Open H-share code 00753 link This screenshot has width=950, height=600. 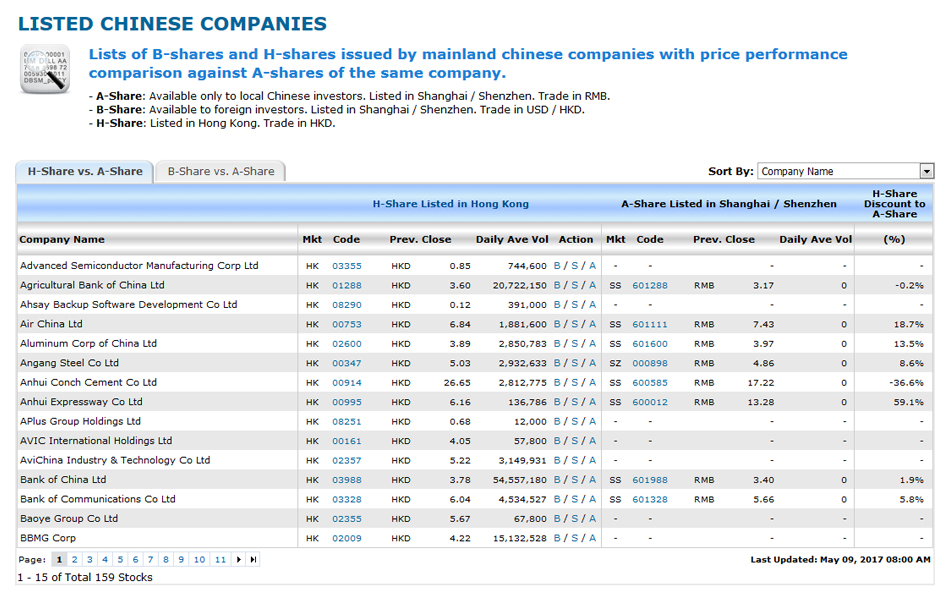[x=347, y=324]
